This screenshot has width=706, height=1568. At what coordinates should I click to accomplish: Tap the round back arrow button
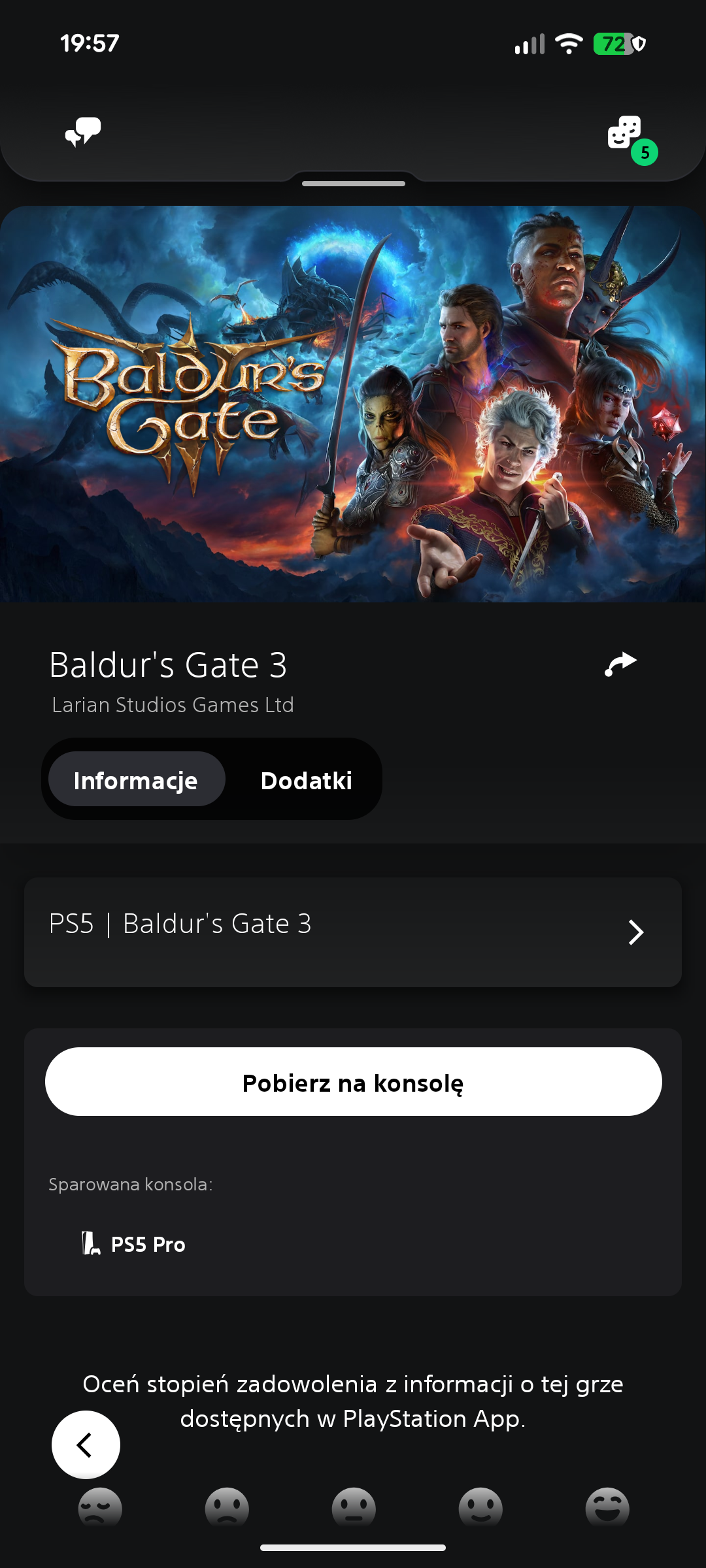point(86,1445)
